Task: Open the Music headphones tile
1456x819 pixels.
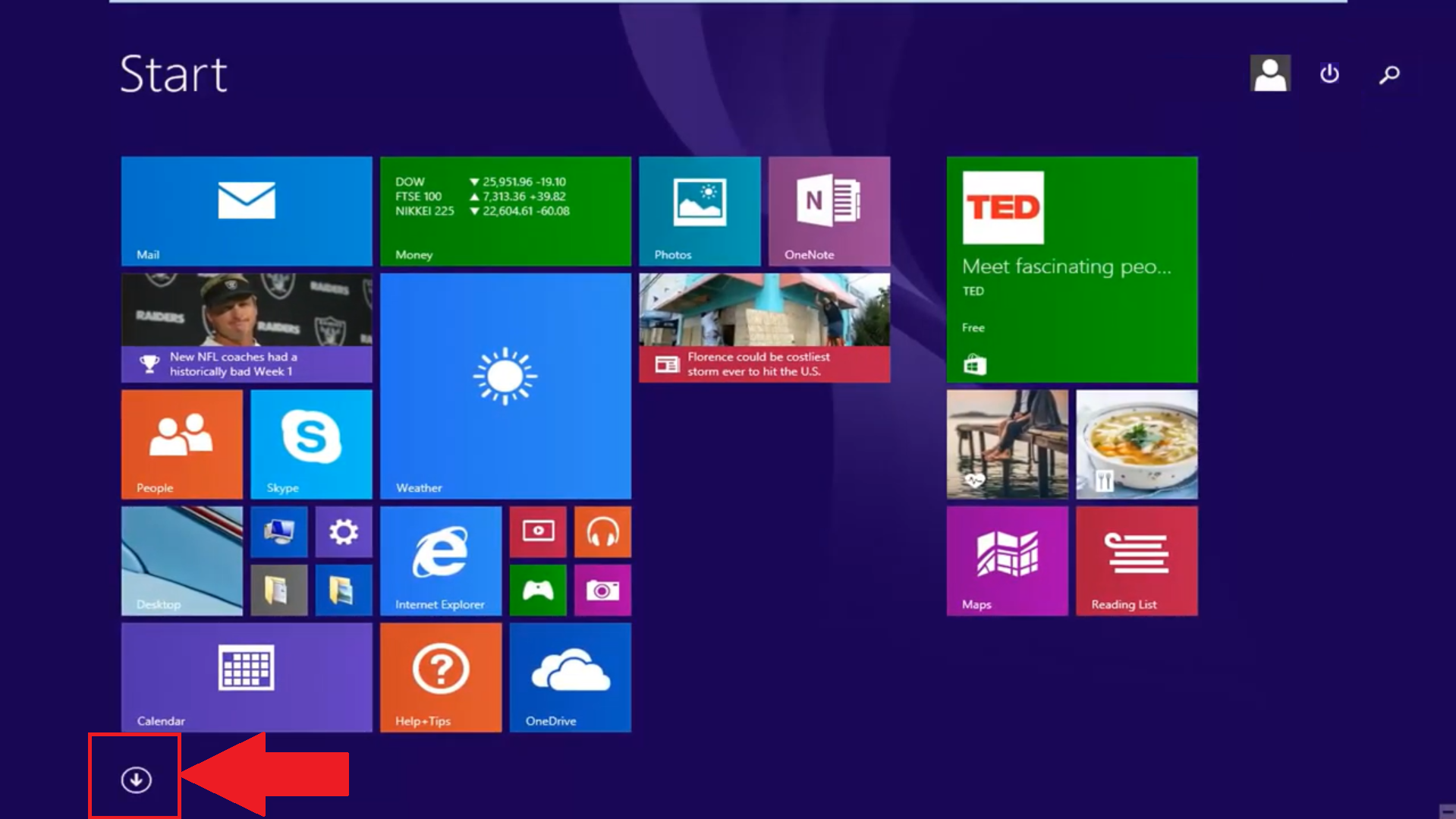Action: point(602,532)
